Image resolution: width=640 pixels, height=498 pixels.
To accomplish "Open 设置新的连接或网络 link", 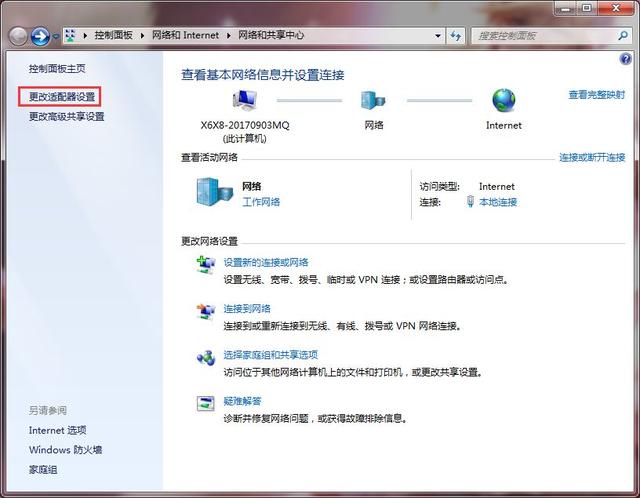I will coord(266,262).
